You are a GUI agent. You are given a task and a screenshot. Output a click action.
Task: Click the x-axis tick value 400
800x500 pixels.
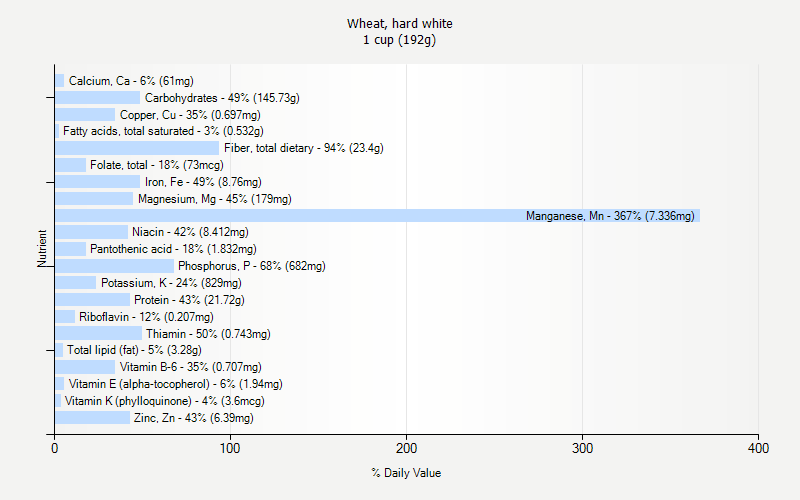pyautogui.click(x=758, y=448)
